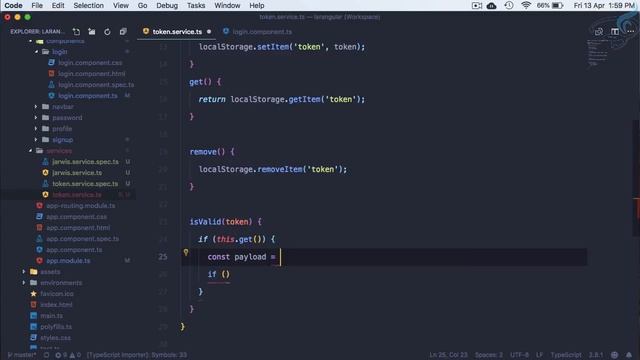The height and width of the screenshot is (360, 640).
Task: Open main.ts in Explorer
Action: [51, 316]
